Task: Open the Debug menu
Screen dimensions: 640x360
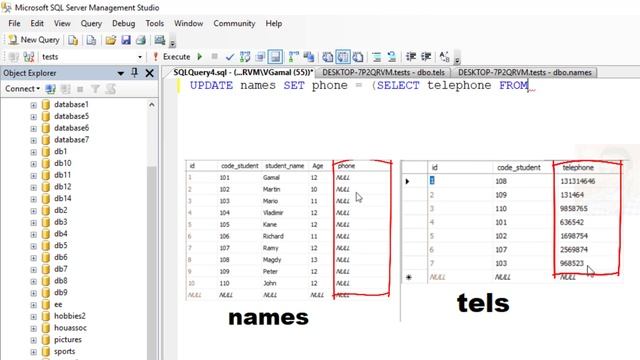Action: (123, 23)
